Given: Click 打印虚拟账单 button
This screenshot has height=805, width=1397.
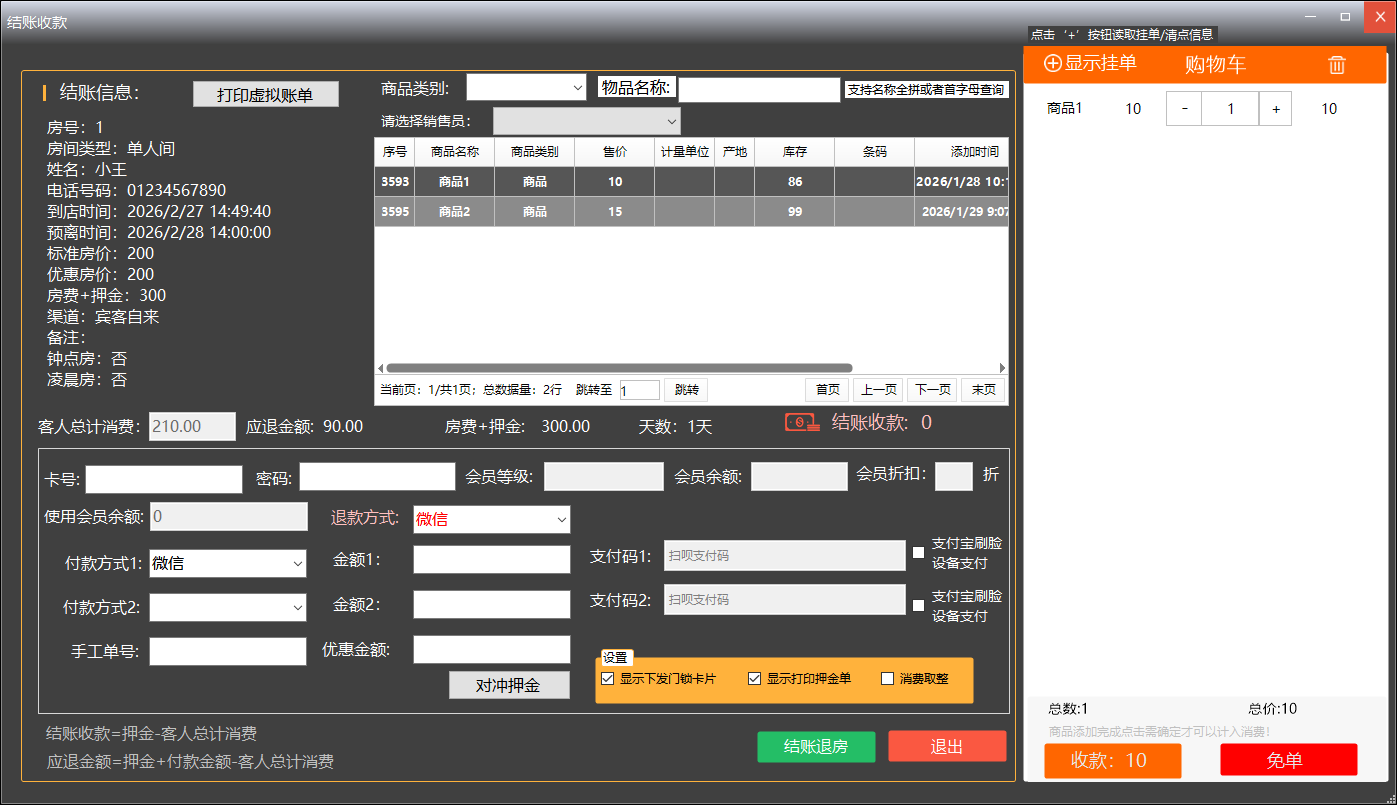Looking at the screenshot, I should click(x=265, y=95).
